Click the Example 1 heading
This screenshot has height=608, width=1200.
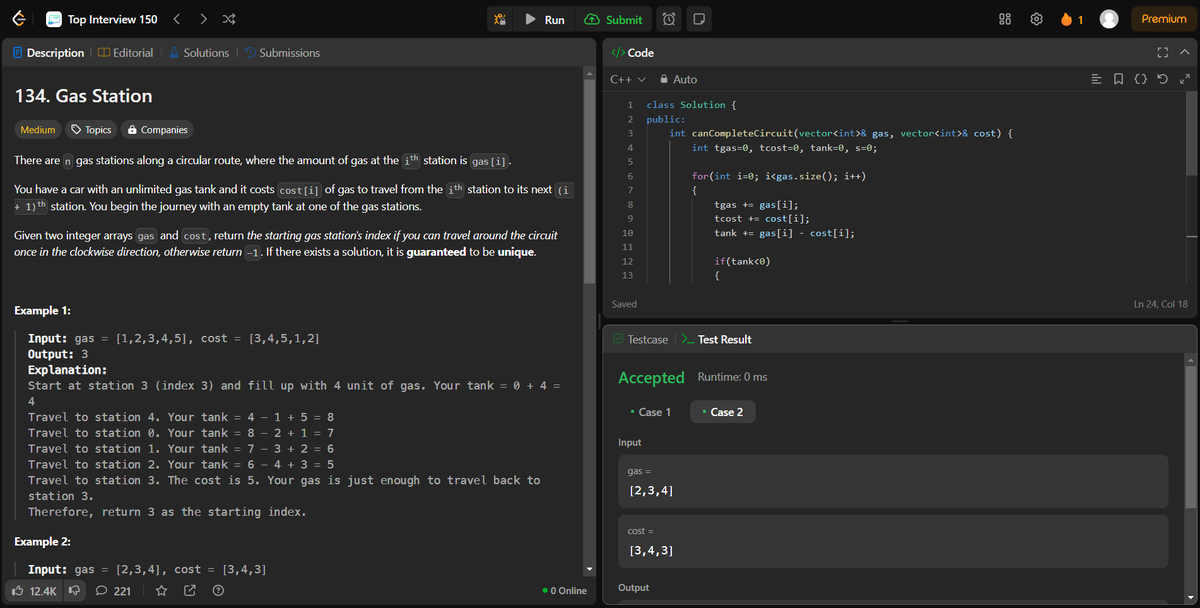click(x=43, y=311)
